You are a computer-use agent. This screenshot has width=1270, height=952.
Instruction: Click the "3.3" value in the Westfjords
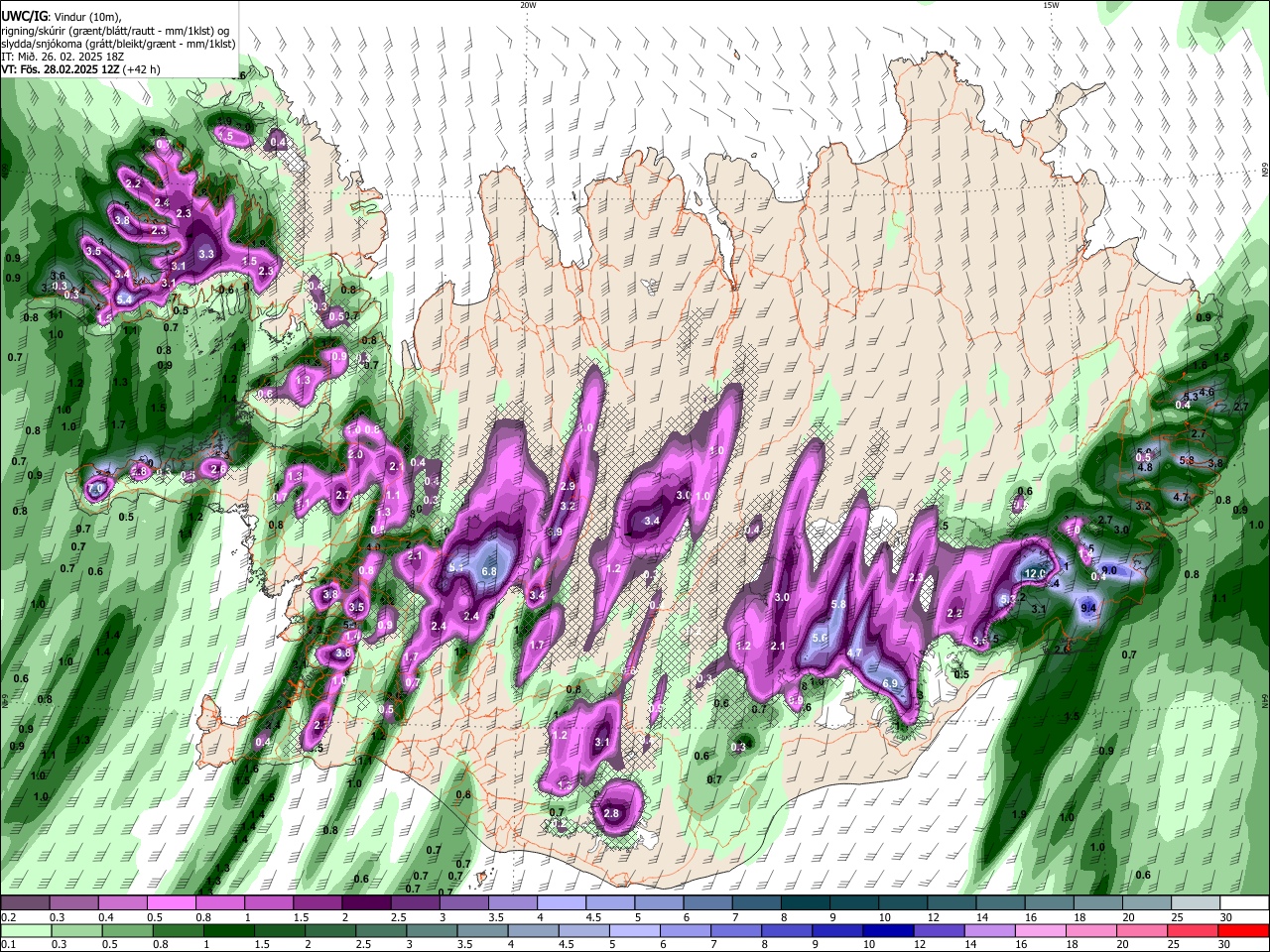pyautogui.click(x=206, y=254)
